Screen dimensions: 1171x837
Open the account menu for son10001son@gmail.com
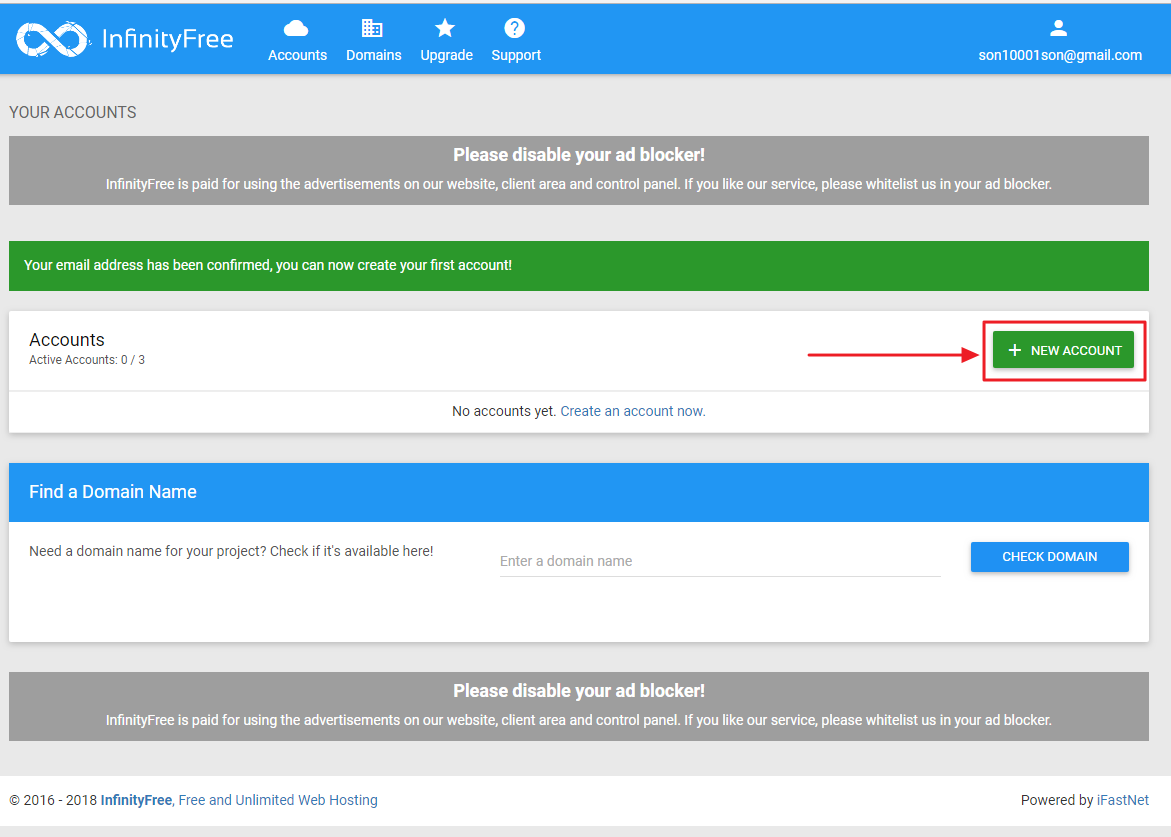pos(1060,55)
